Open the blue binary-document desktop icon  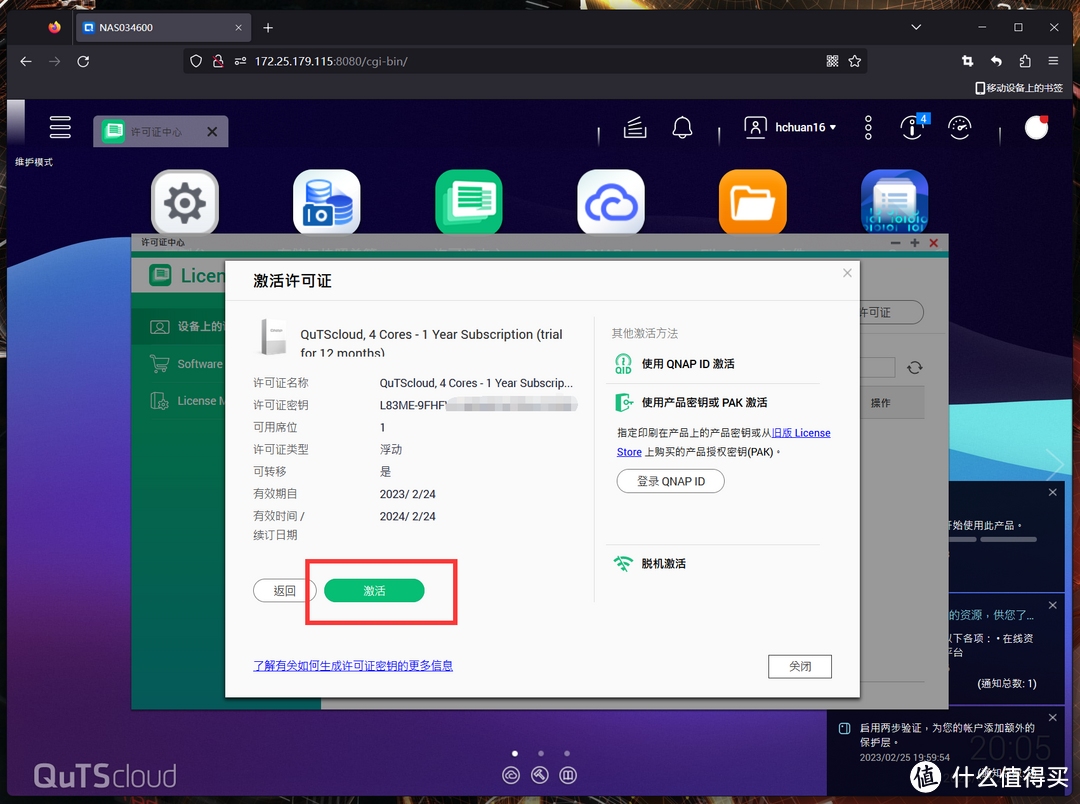click(895, 203)
